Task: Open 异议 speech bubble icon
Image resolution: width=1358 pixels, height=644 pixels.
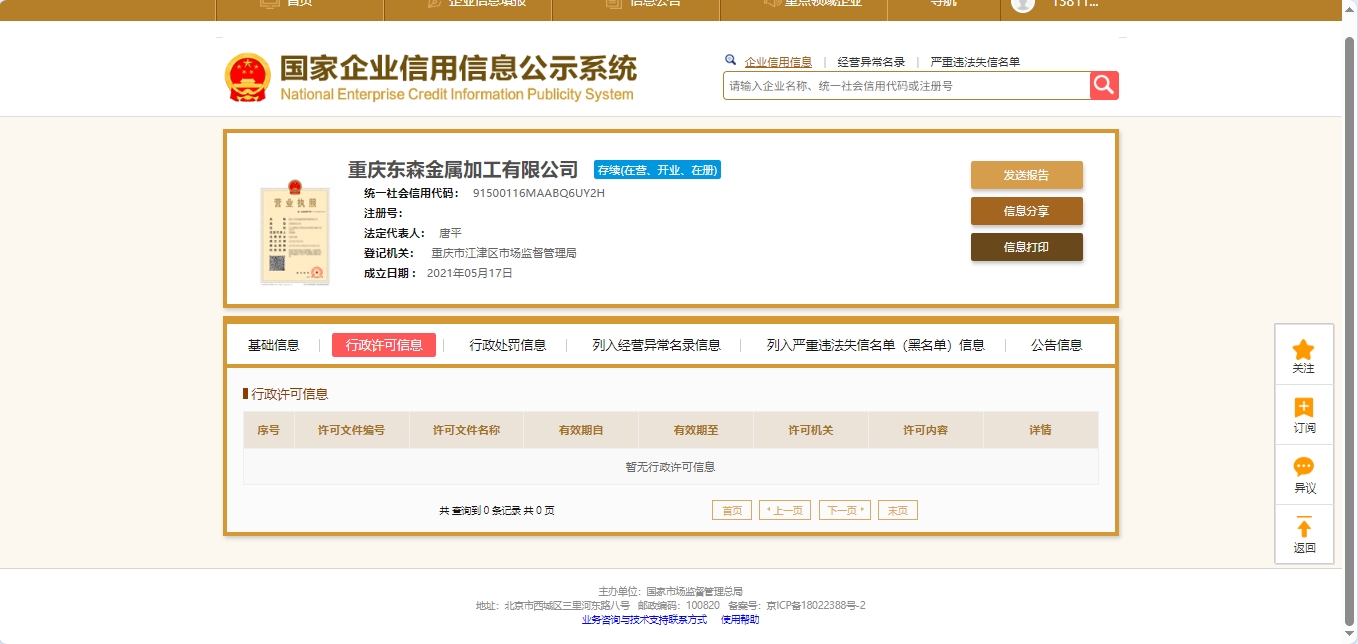Action: [1303, 467]
